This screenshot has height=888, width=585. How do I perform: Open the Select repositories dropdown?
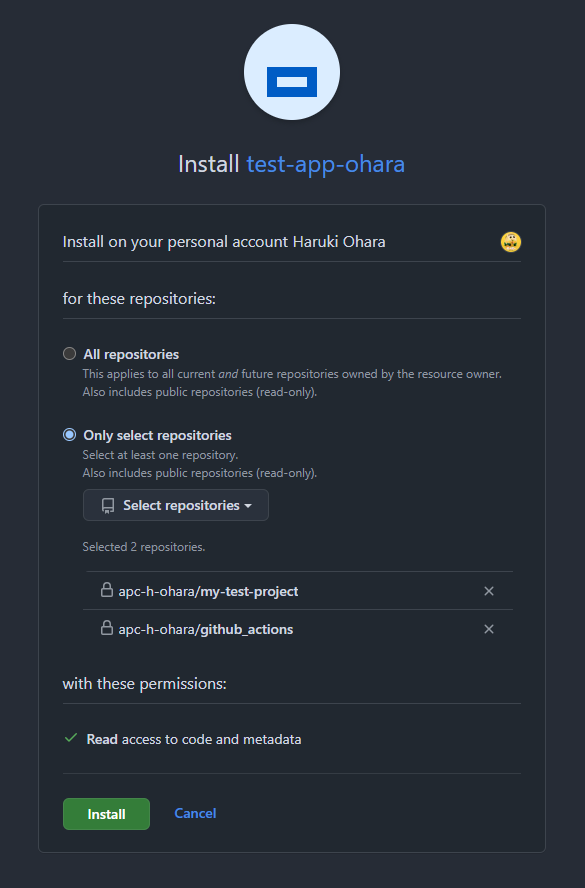pyautogui.click(x=176, y=505)
